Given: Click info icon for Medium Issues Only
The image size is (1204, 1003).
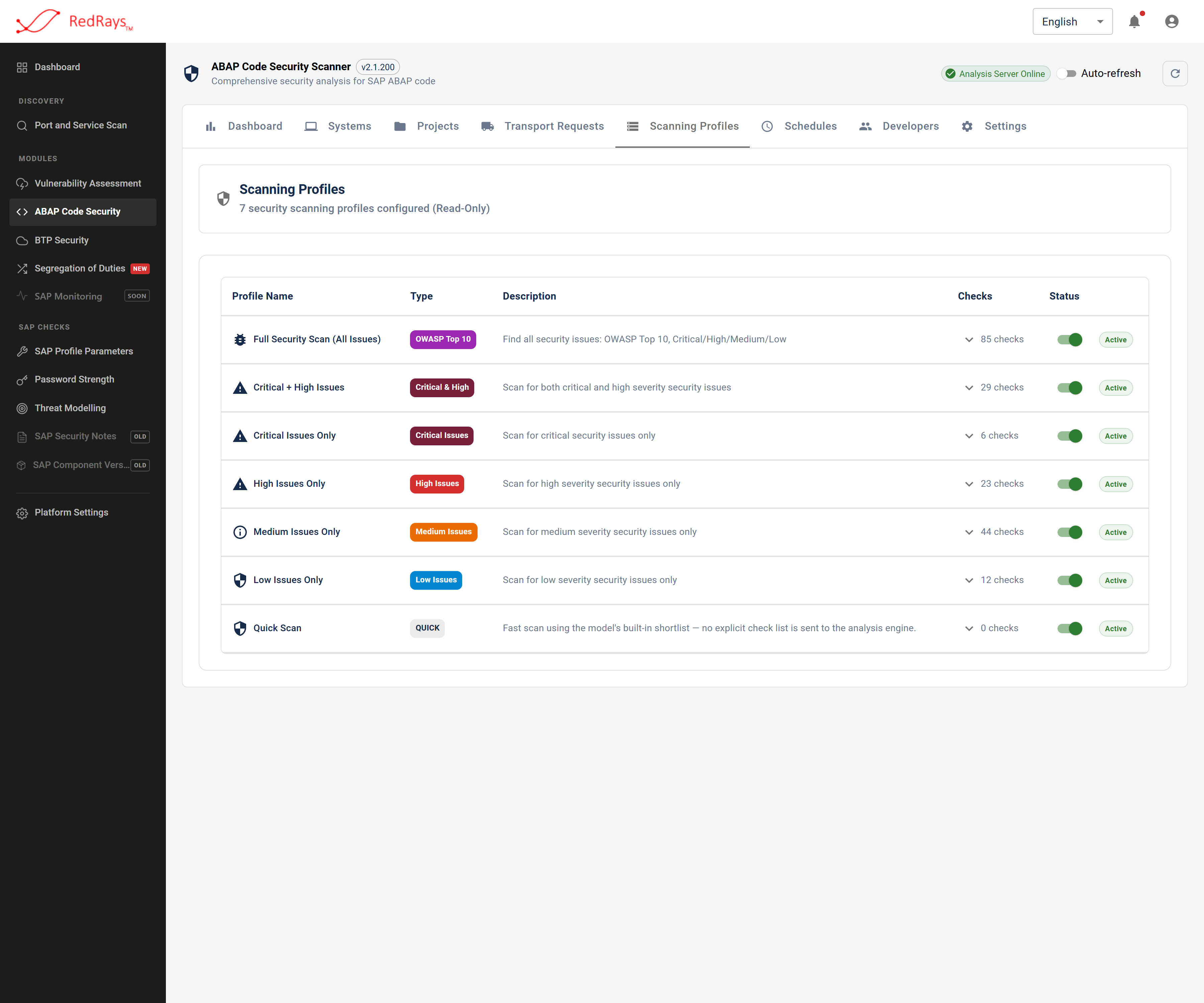Looking at the screenshot, I should point(240,532).
